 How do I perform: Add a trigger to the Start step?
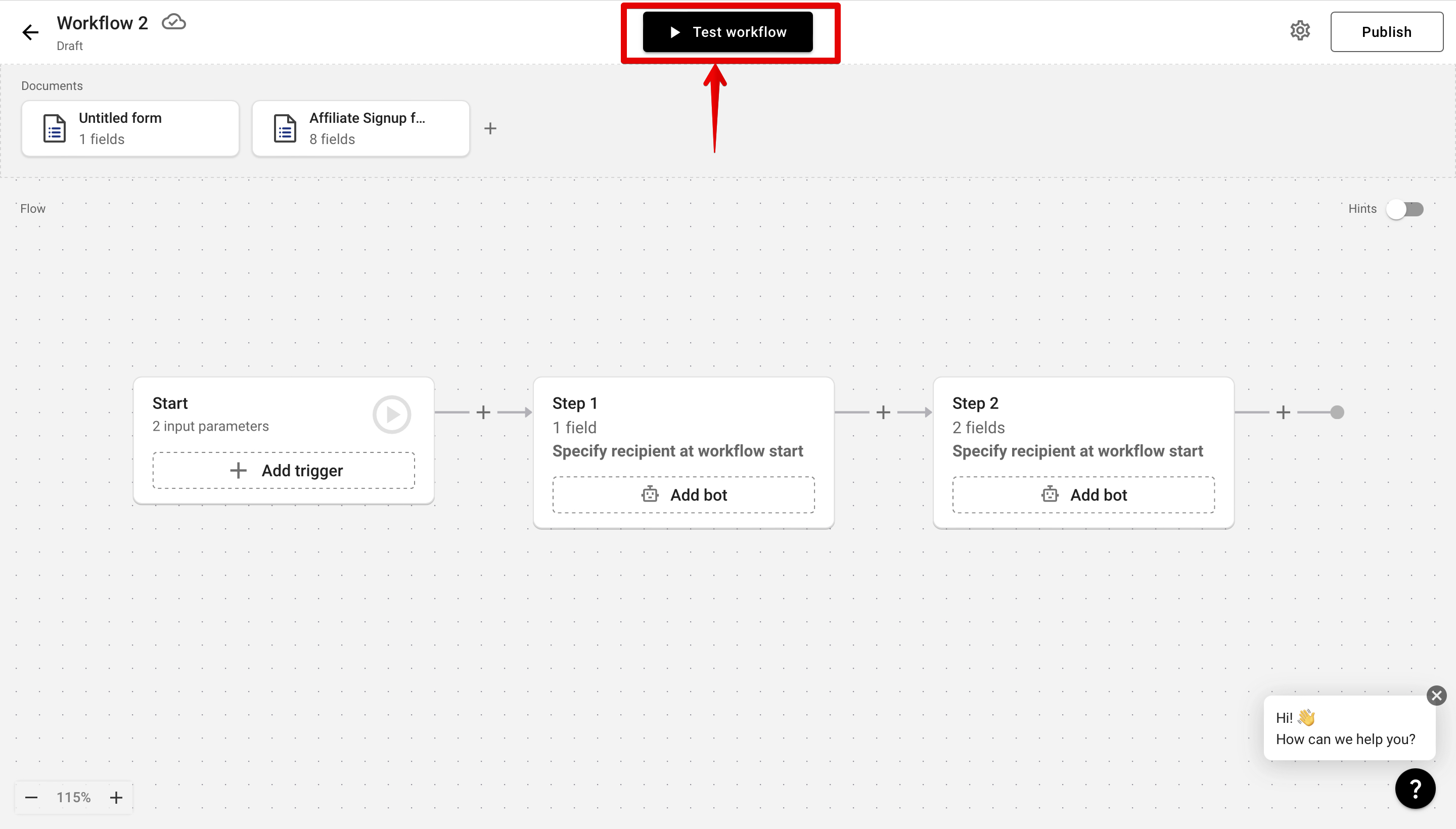284,470
